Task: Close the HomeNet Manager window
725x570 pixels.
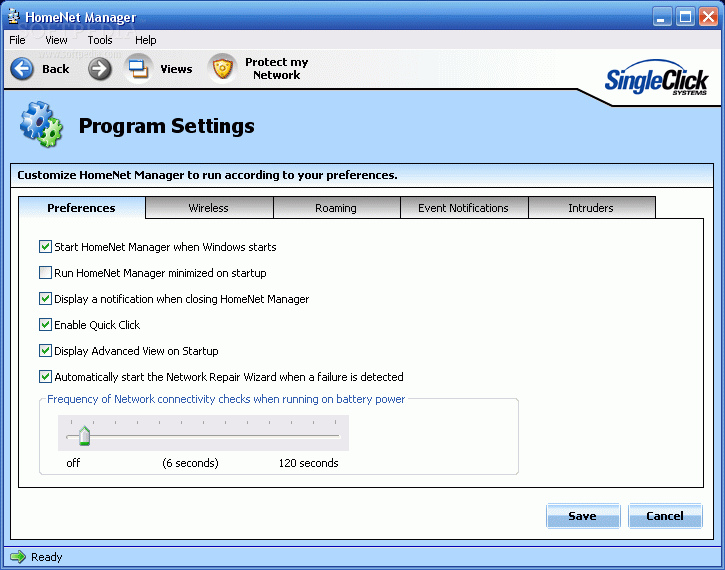Action: (x=708, y=18)
